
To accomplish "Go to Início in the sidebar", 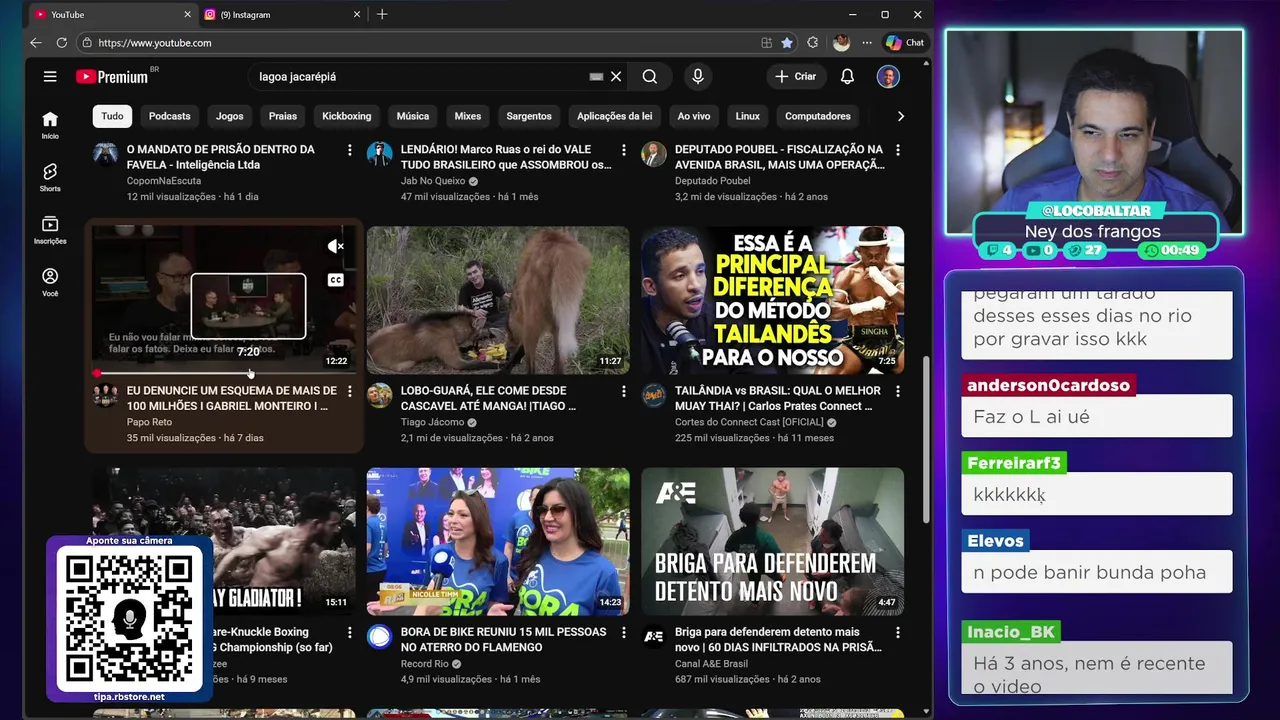I will click(x=50, y=125).
